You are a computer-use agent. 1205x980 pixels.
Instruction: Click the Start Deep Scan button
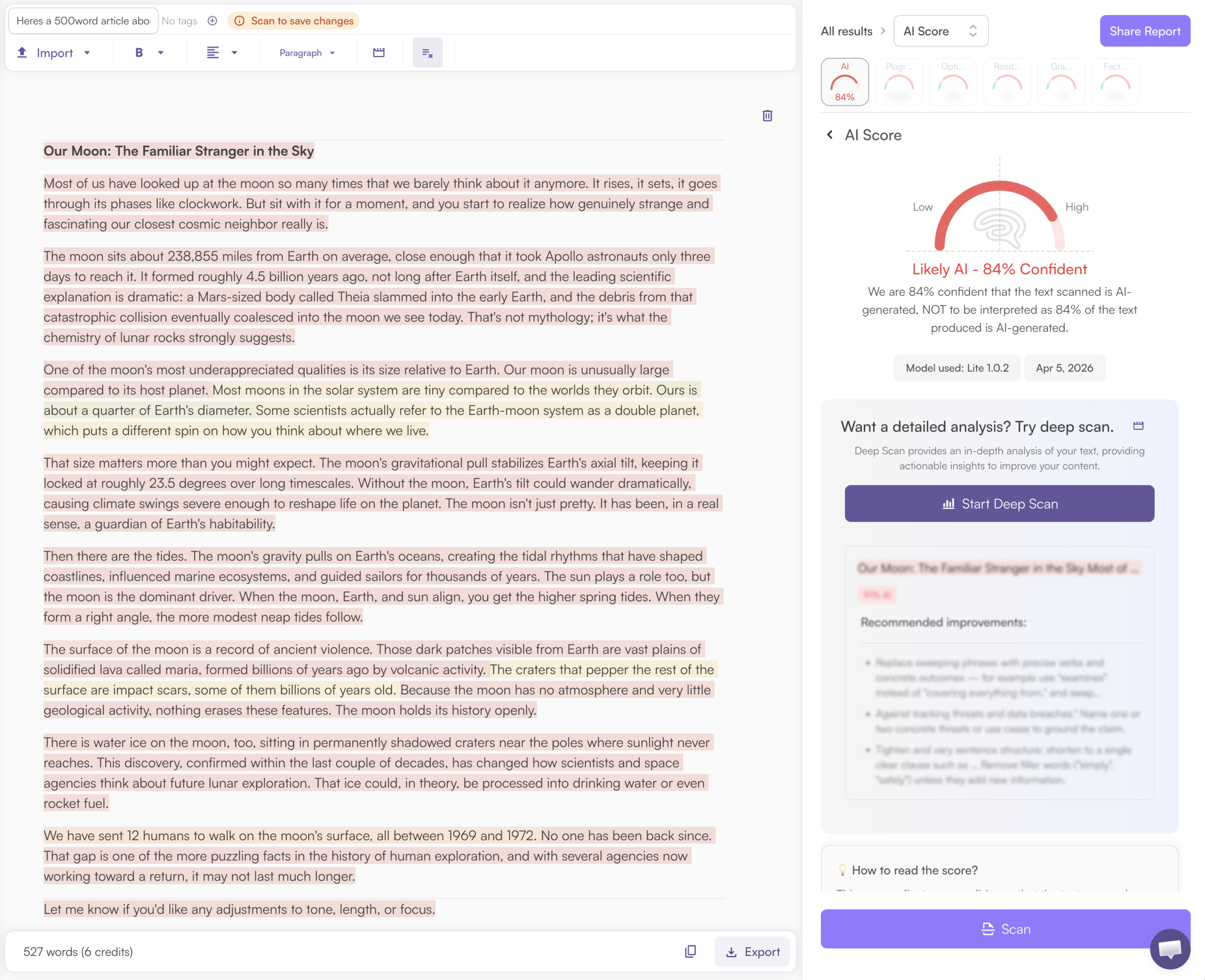point(999,504)
